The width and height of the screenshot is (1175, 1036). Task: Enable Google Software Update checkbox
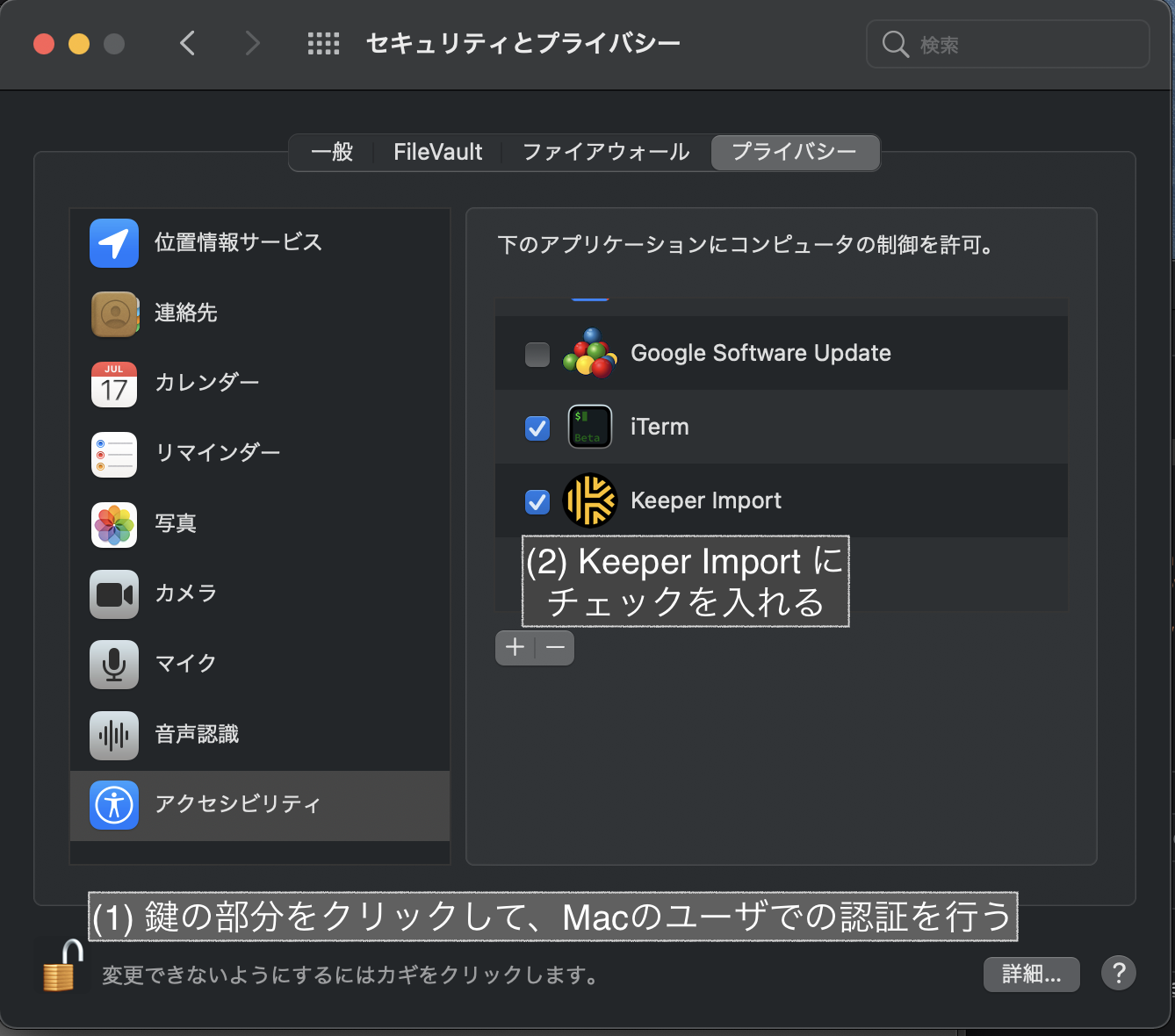537,355
